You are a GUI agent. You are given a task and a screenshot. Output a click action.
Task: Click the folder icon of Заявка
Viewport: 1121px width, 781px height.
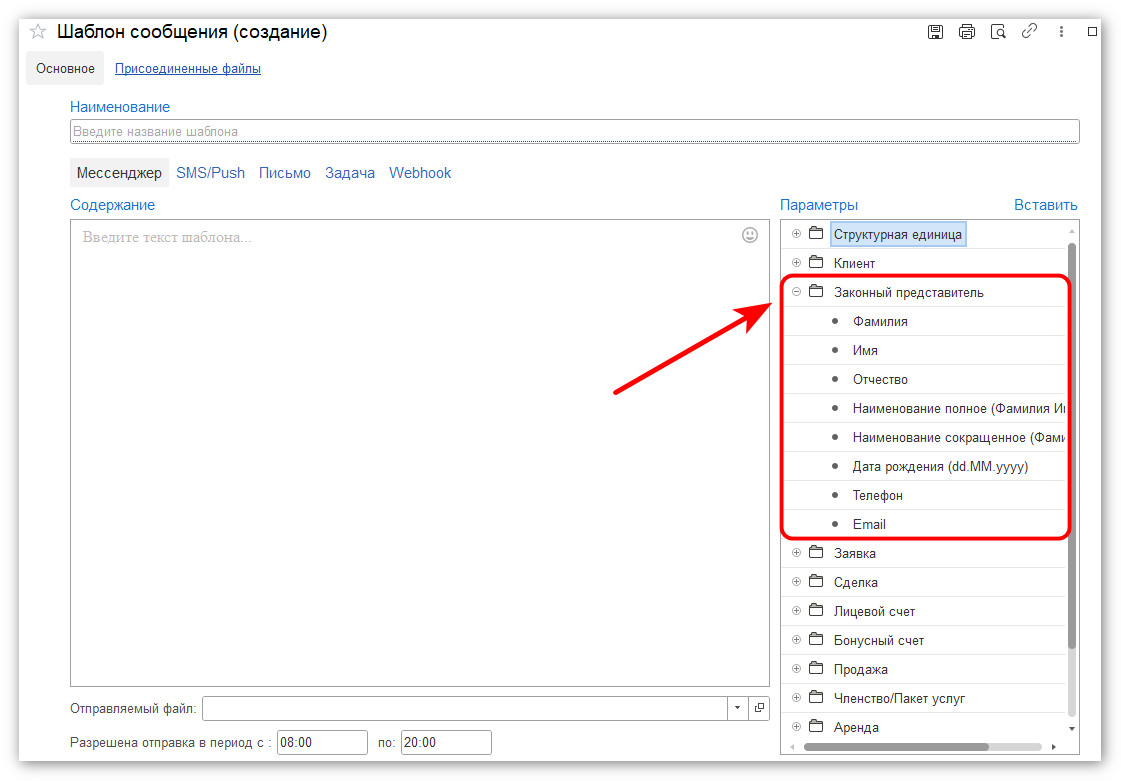pos(816,552)
